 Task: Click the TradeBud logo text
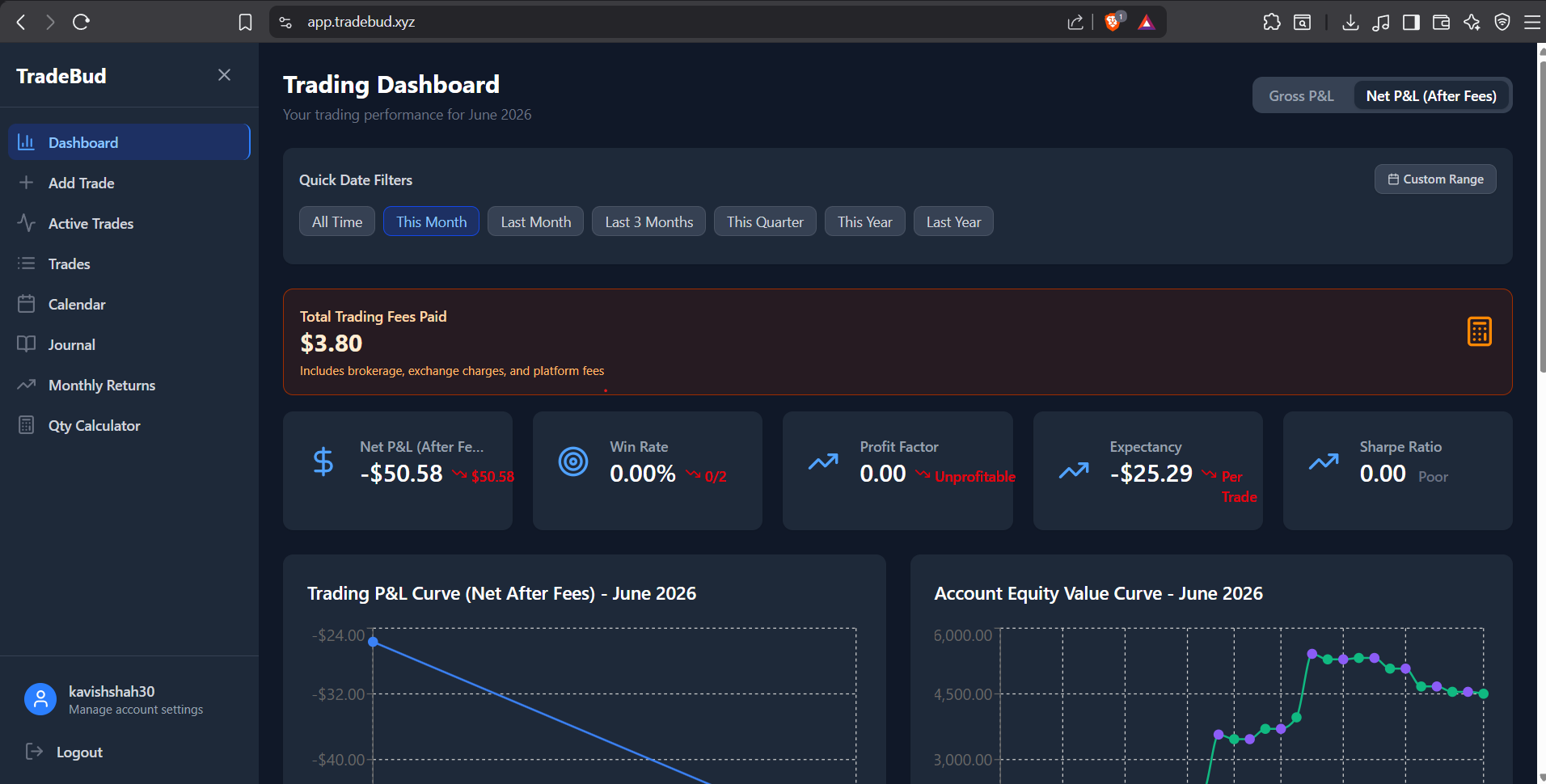click(x=61, y=76)
